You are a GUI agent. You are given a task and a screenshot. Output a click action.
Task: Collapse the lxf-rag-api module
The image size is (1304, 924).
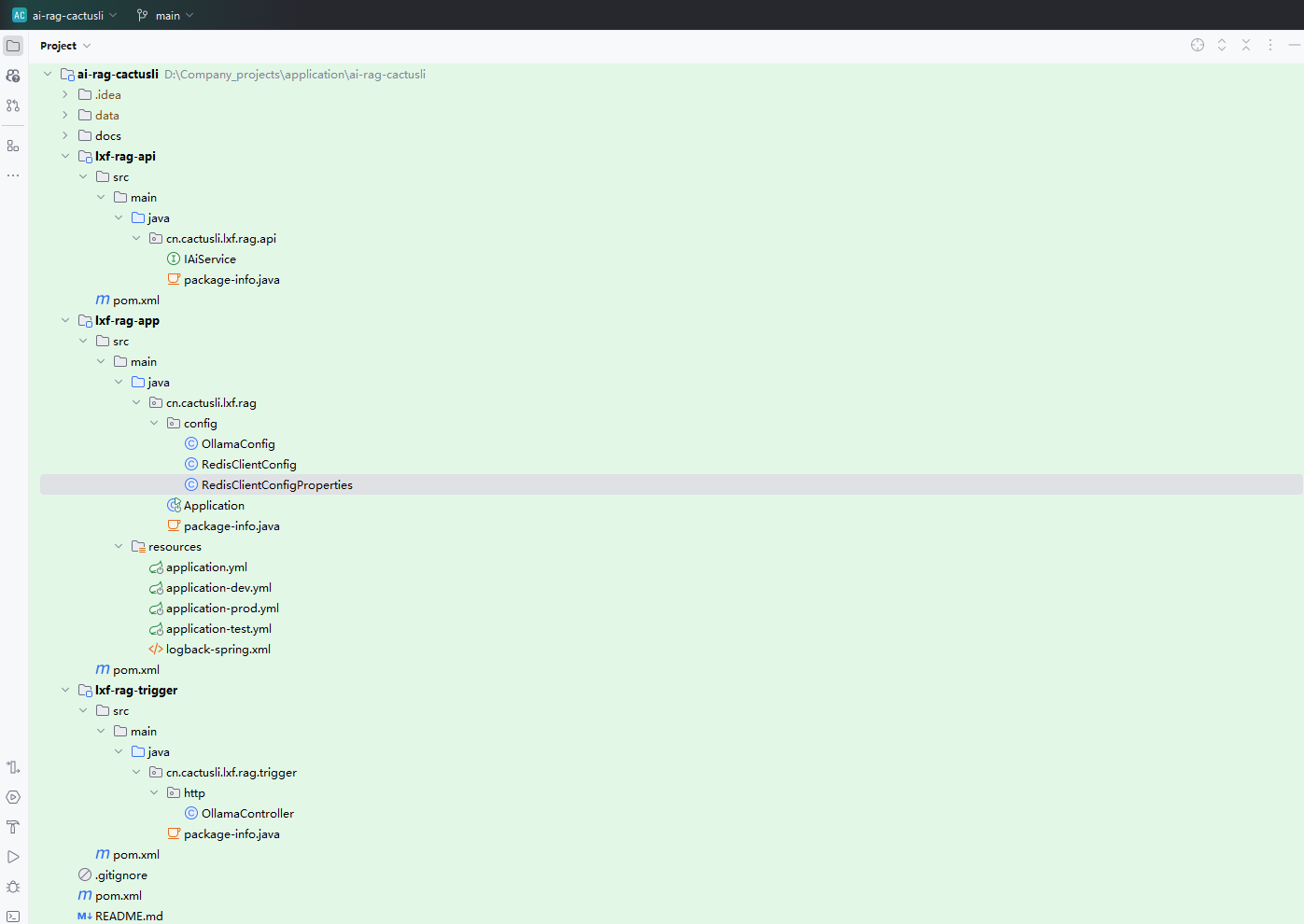coord(65,156)
